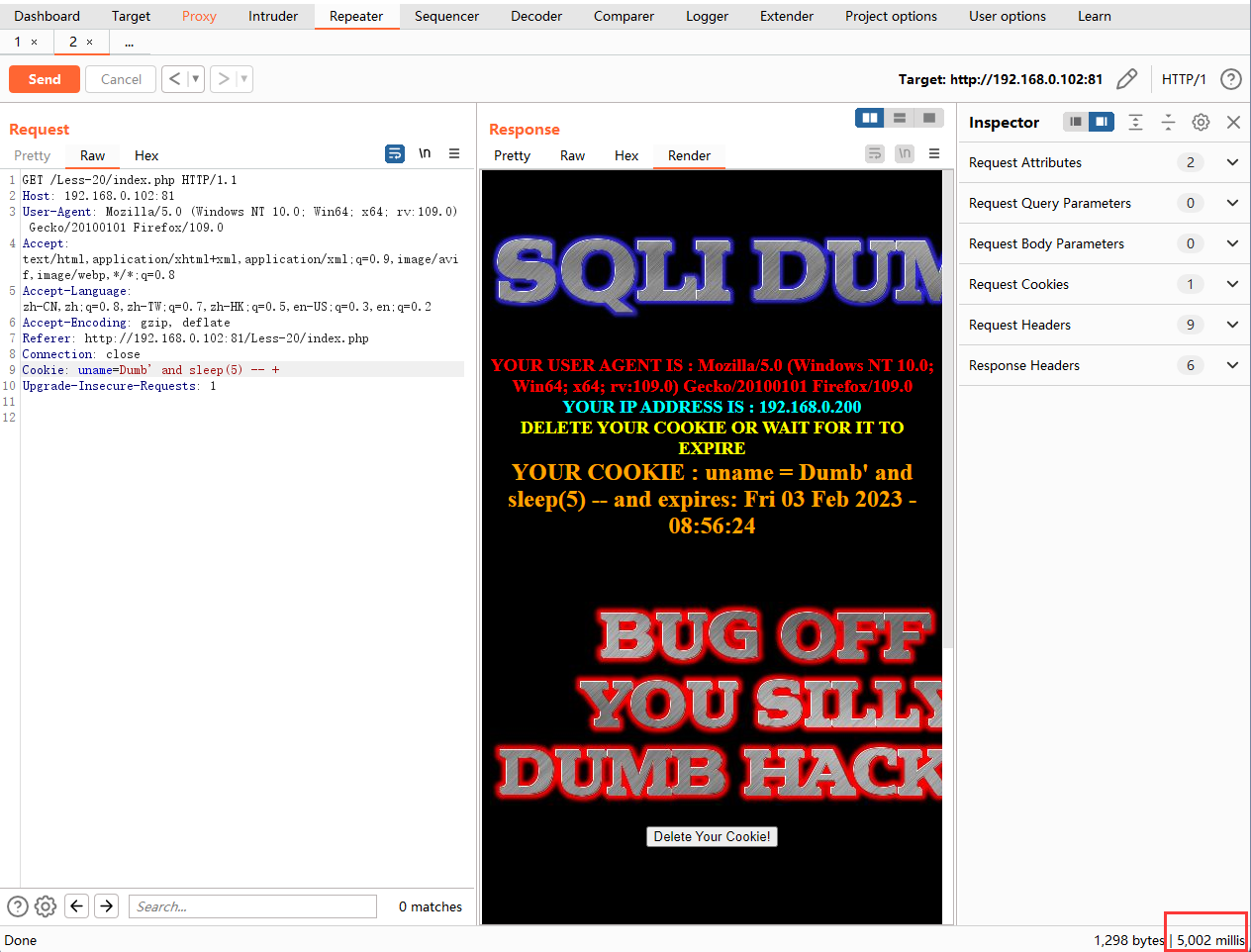Show Request in Hex view
This screenshot has width=1251, height=952.
pyautogui.click(x=146, y=155)
